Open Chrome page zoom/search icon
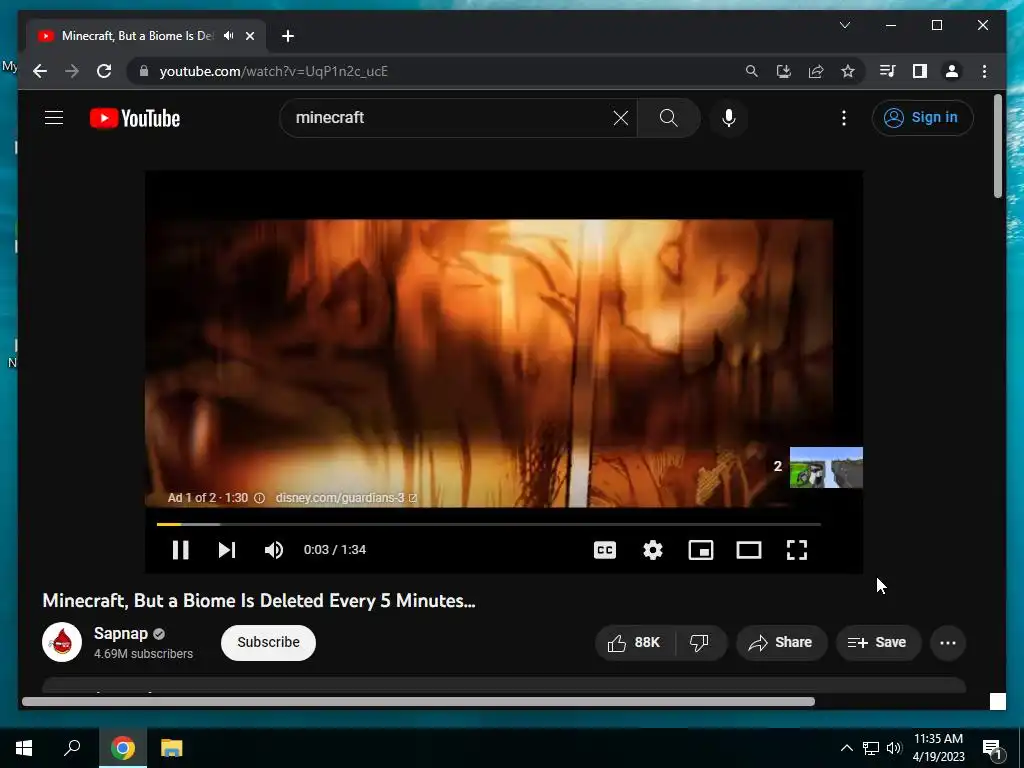The width and height of the screenshot is (1024, 768). coord(752,71)
